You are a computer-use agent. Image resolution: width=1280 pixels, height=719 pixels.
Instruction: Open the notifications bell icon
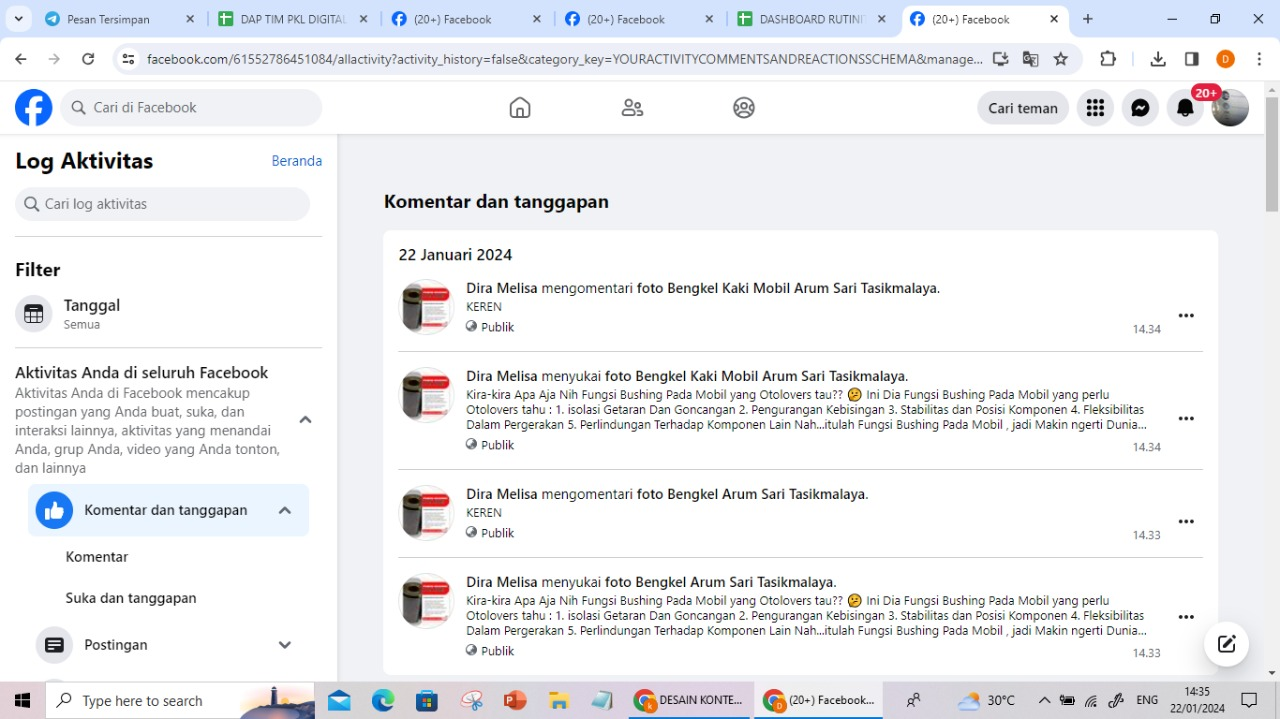[1185, 108]
